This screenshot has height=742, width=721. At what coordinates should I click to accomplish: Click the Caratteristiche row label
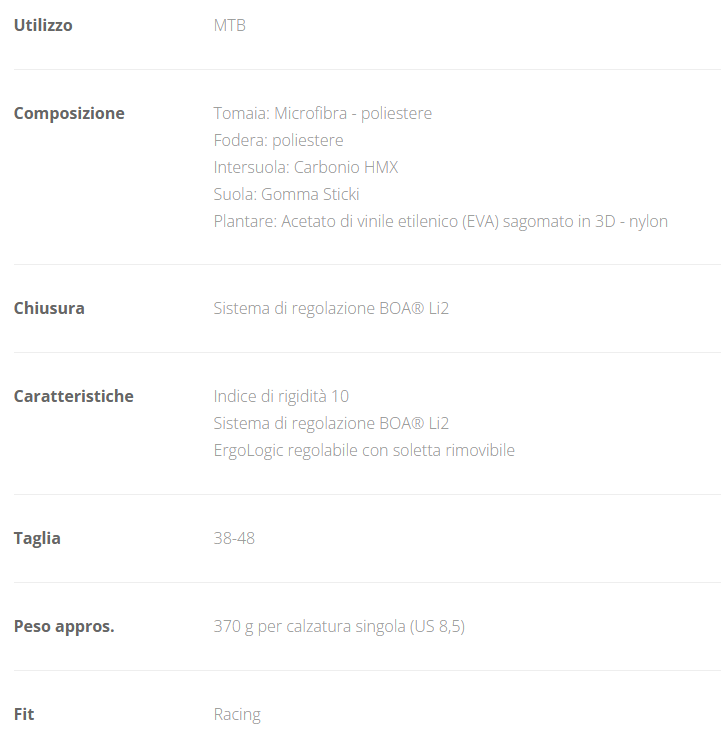pyautogui.click(x=73, y=396)
